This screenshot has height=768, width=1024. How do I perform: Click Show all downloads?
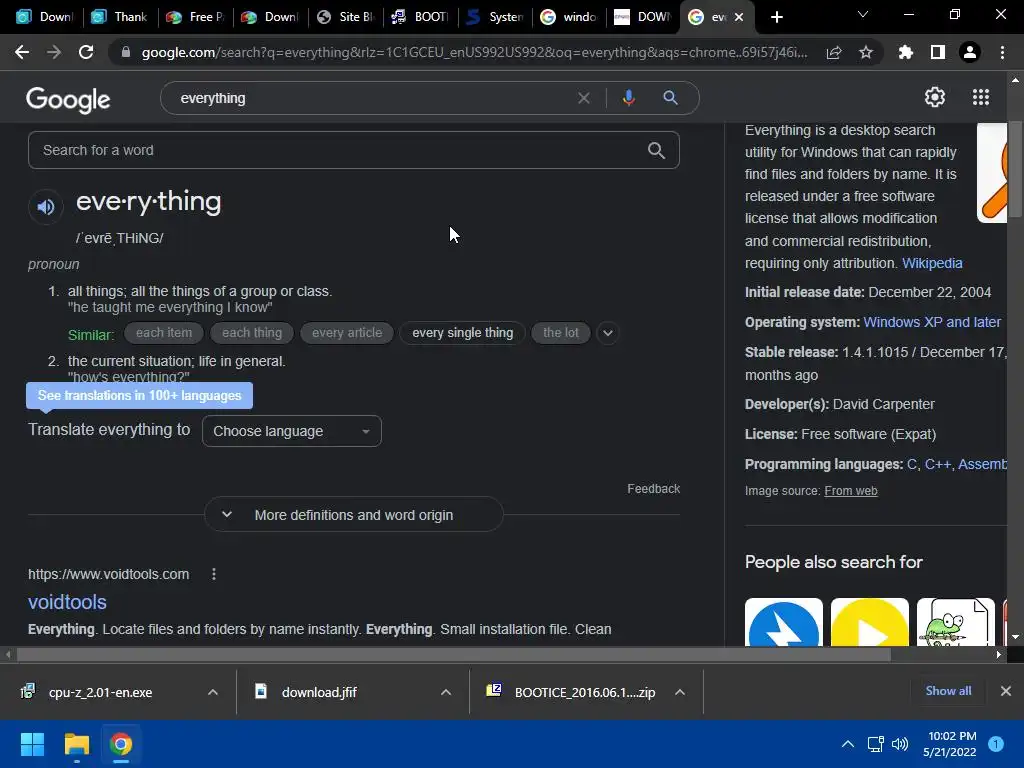pos(948,691)
